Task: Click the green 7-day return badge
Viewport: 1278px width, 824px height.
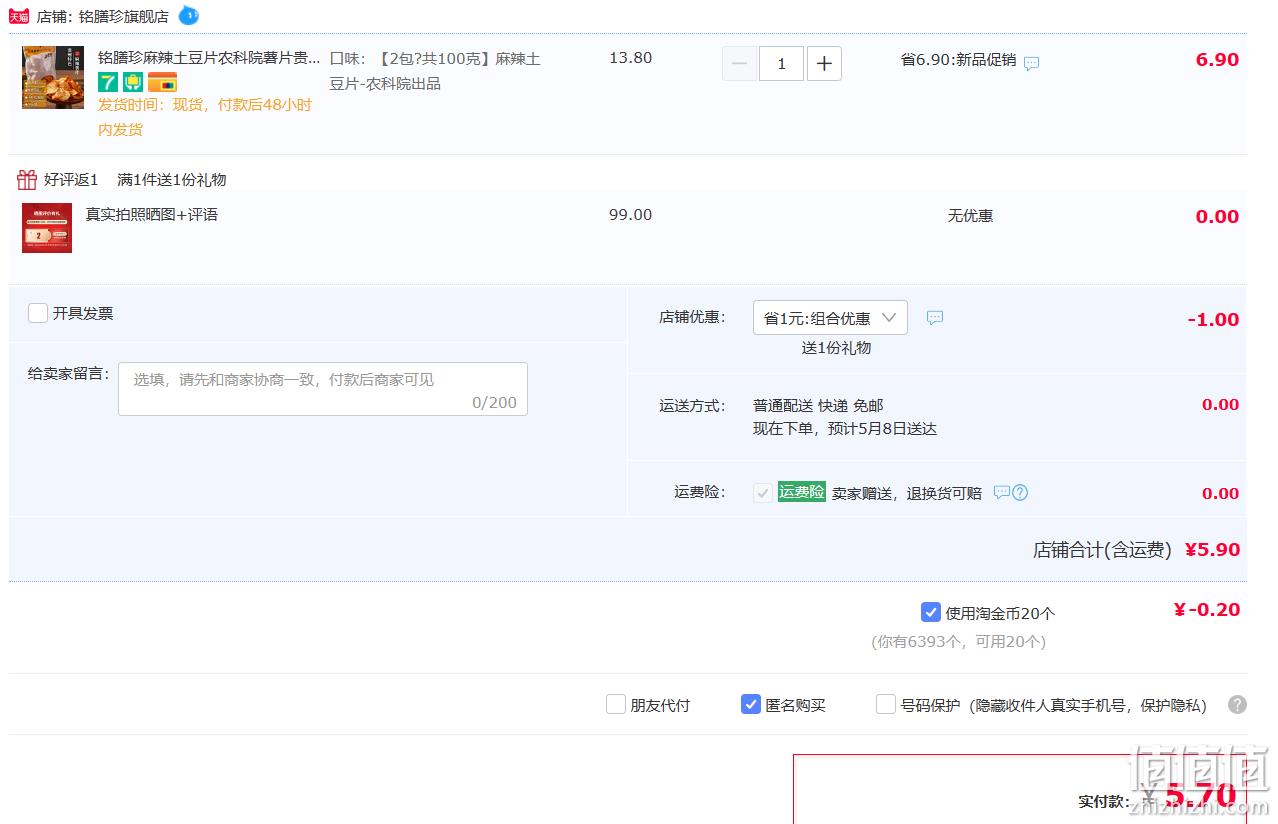Action: coord(108,82)
